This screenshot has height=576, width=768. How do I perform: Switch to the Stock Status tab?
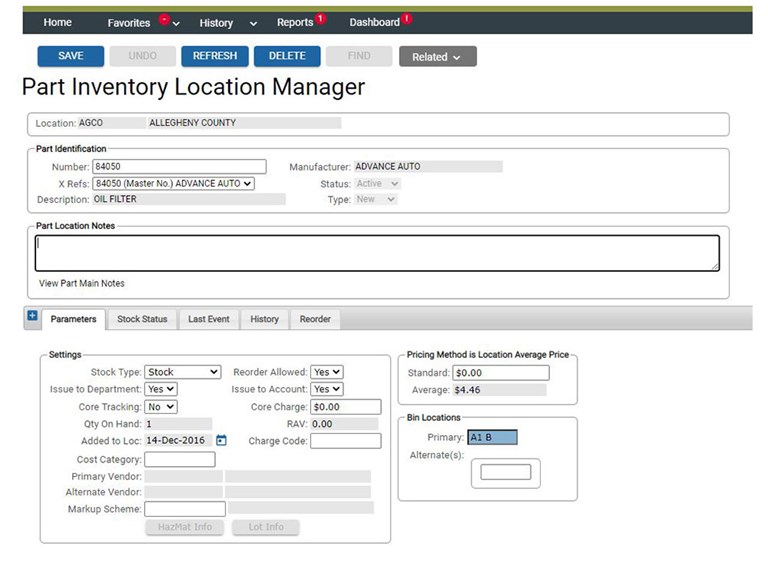click(142, 319)
